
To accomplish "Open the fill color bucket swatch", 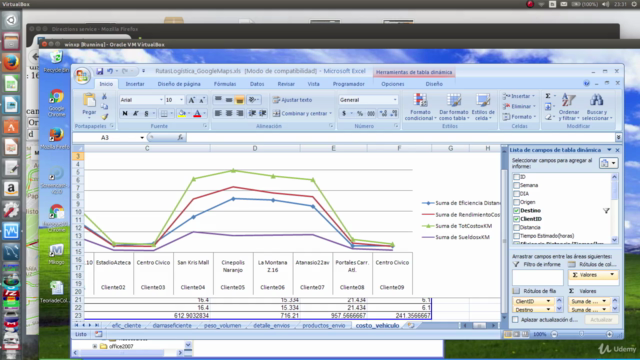I will [182, 113].
